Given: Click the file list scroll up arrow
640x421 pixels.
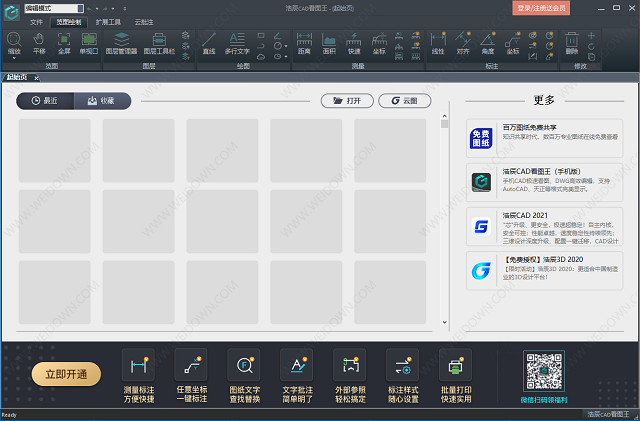Looking at the screenshot, I should [x=444, y=116].
